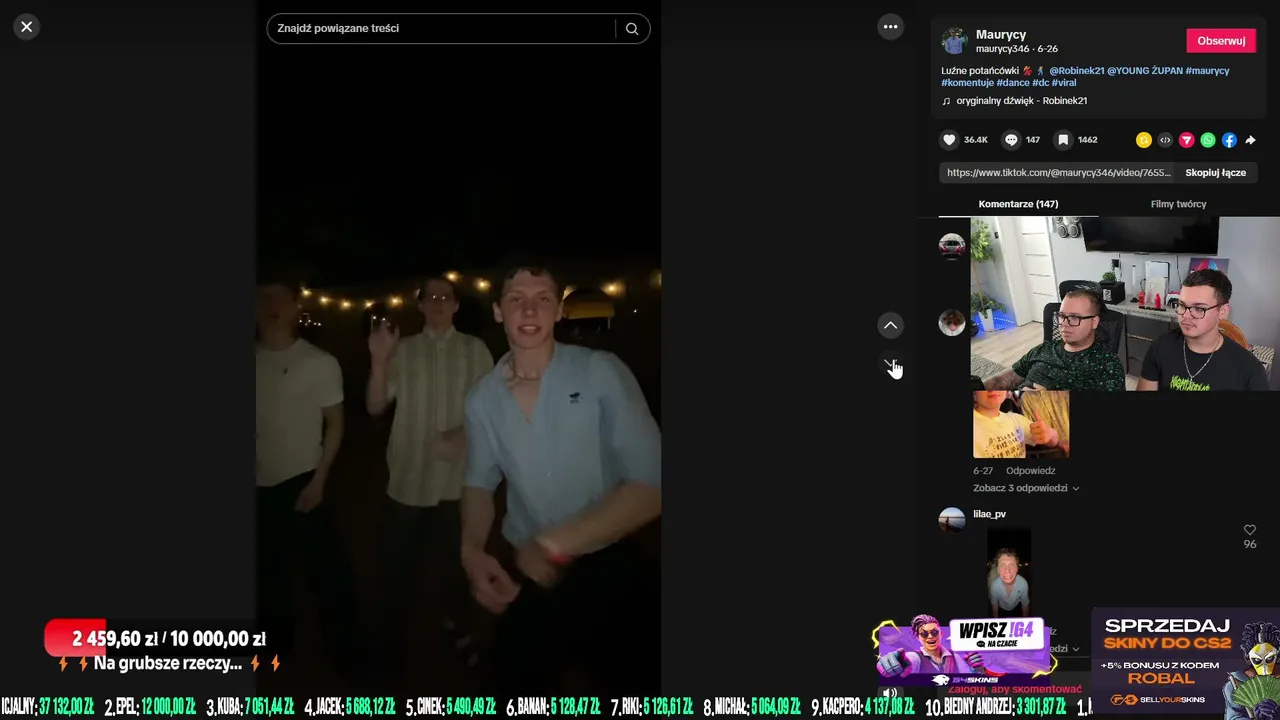1280x720 pixels.
Task: Click the comment date '6-27'
Action: pyautogui.click(x=983, y=471)
